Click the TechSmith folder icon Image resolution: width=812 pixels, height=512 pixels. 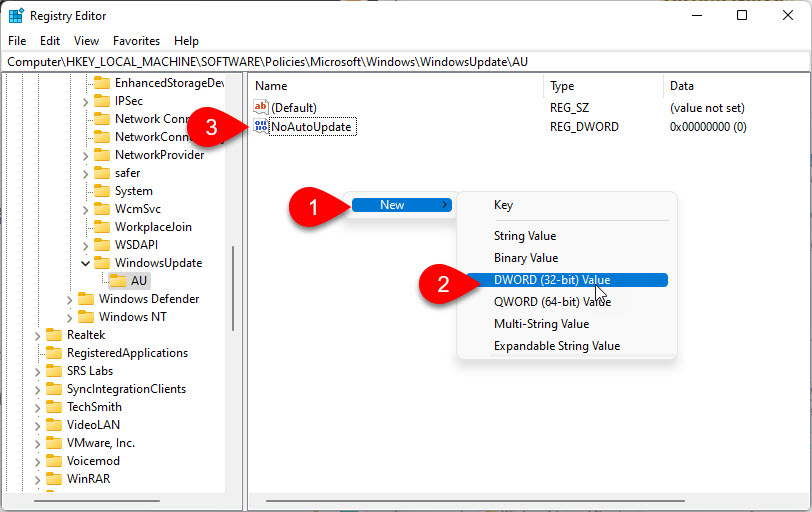pos(54,407)
